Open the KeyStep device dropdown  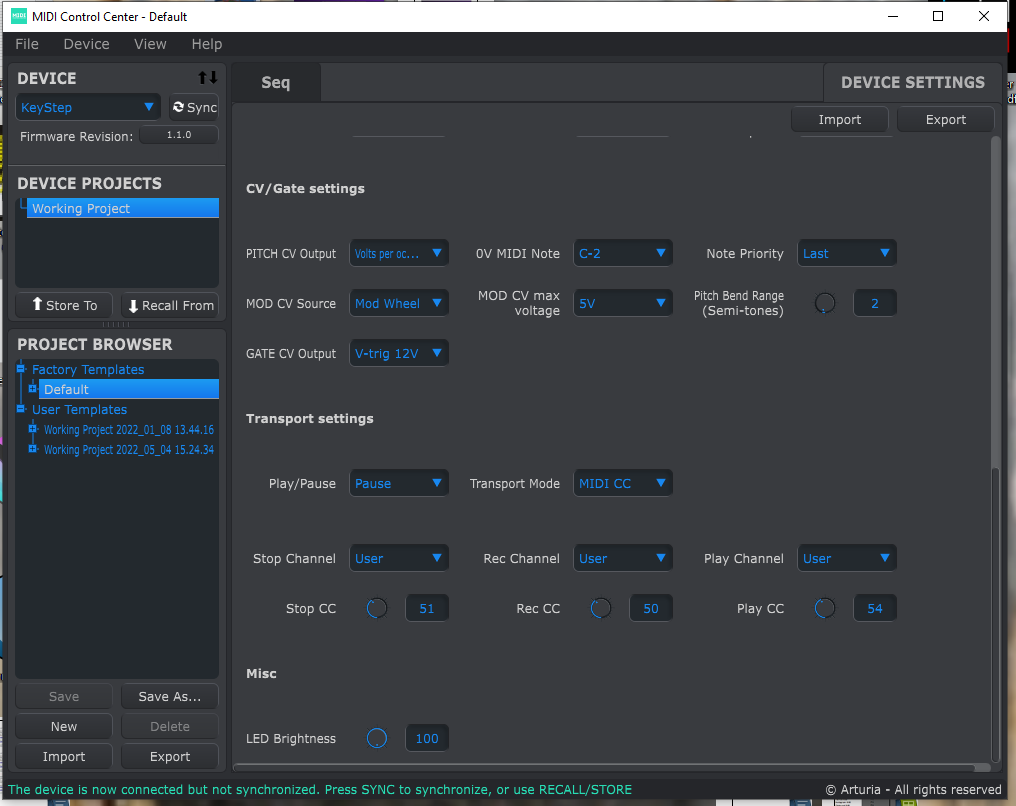87,108
